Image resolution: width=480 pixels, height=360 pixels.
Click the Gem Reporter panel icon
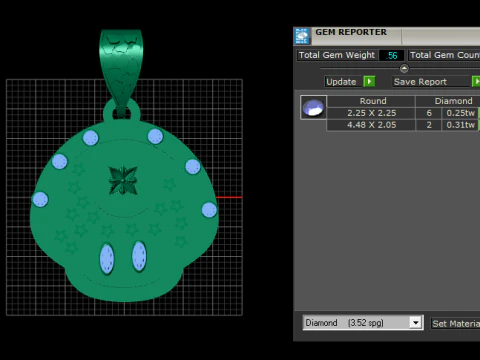[302, 36]
